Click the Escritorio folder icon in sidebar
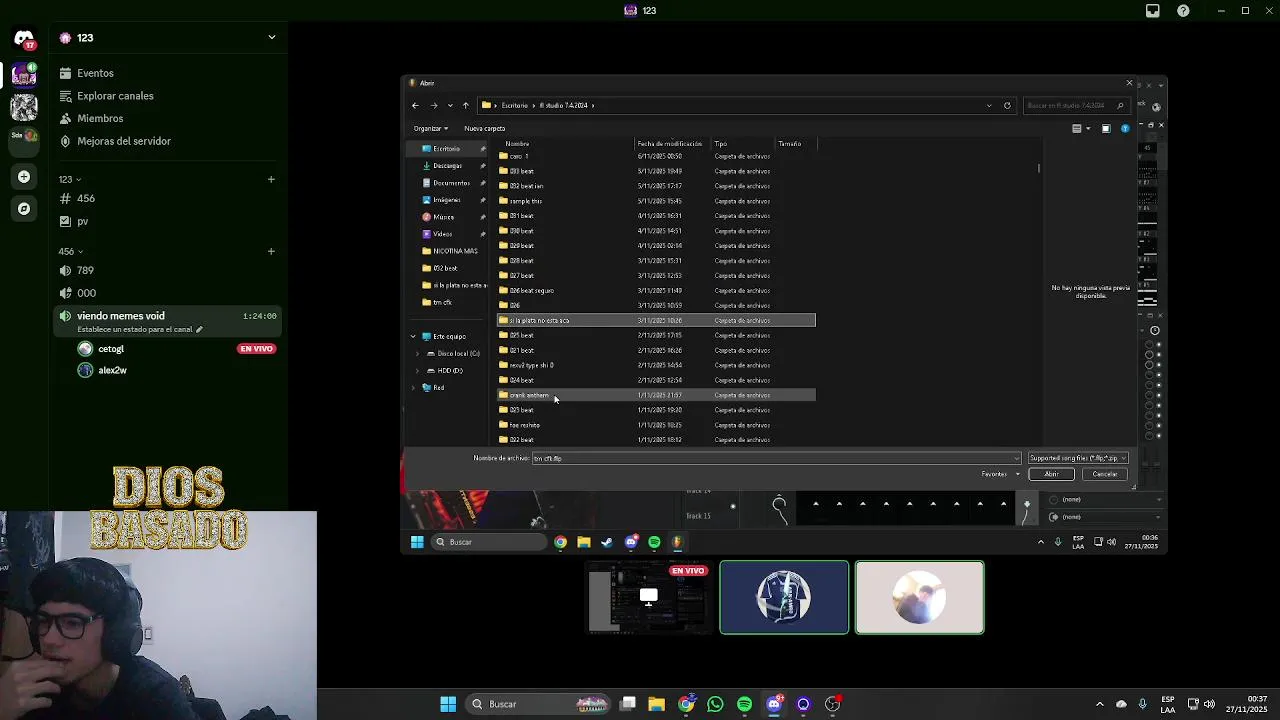The height and width of the screenshot is (720, 1280). point(427,149)
